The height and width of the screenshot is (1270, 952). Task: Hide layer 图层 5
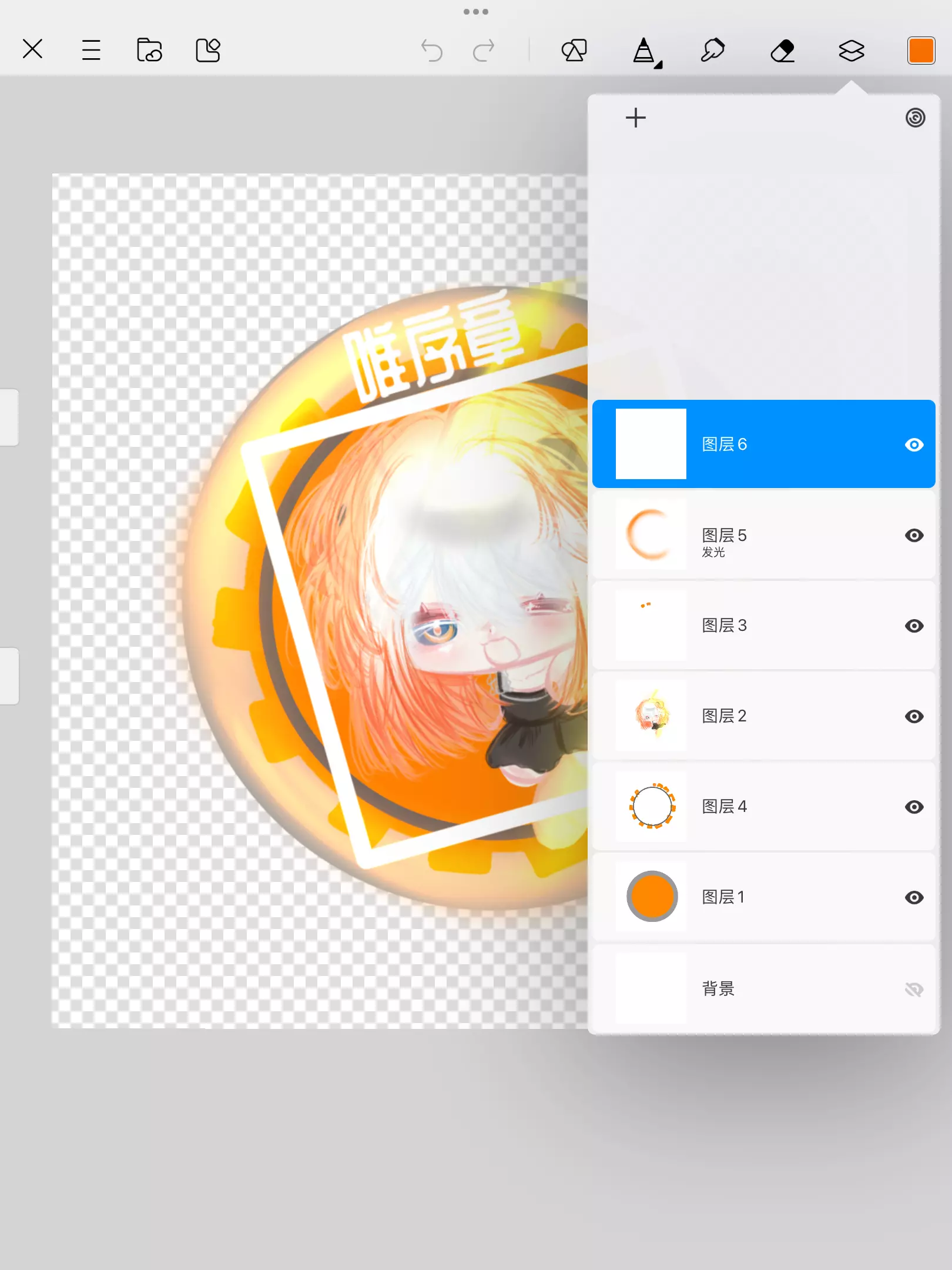click(914, 536)
